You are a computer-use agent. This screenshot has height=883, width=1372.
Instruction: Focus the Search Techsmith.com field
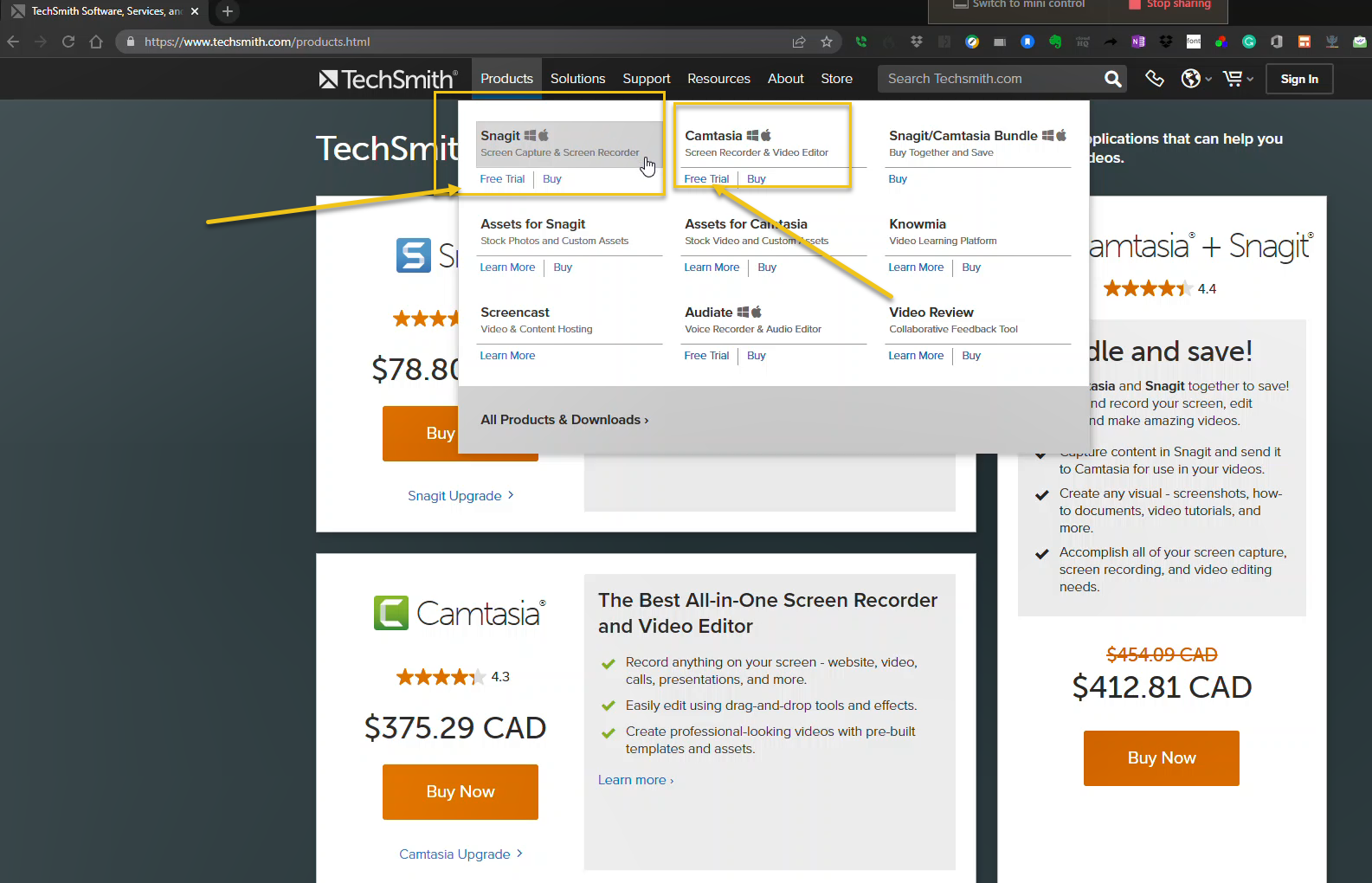point(991,79)
